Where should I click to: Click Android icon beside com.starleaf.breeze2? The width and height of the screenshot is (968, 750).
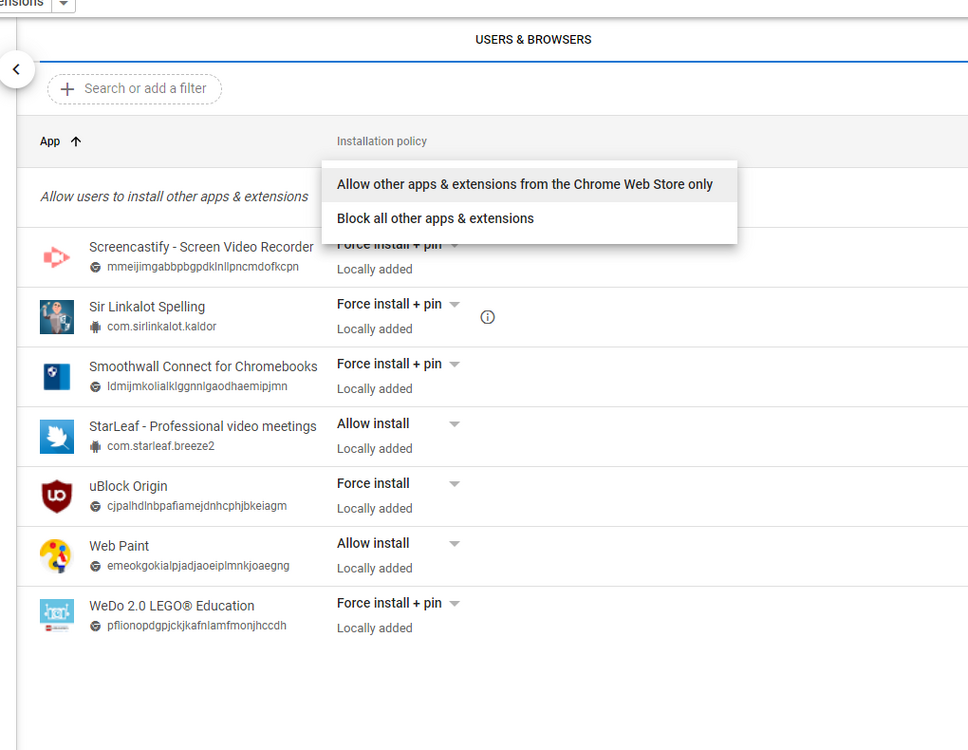(95, 446)
